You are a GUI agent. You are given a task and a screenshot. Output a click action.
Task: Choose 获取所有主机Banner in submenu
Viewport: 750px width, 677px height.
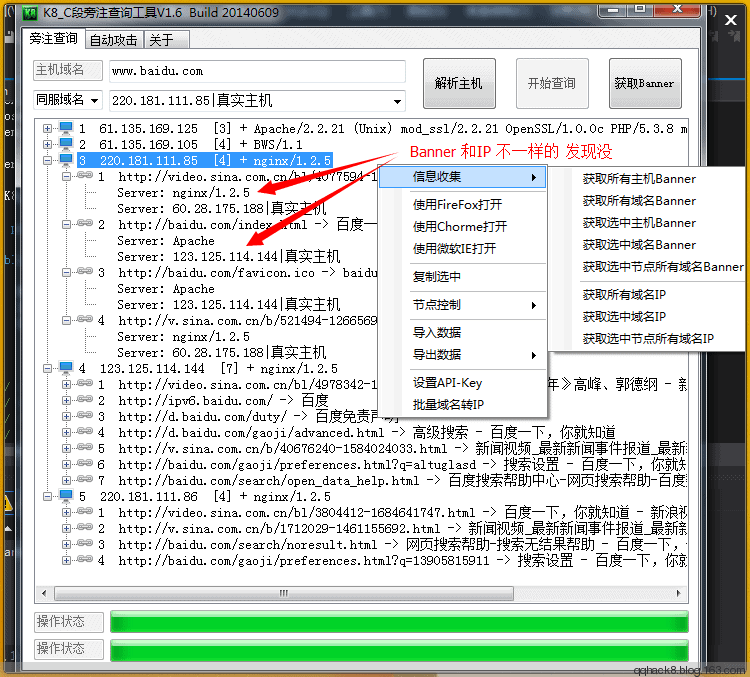pos(639,179)
